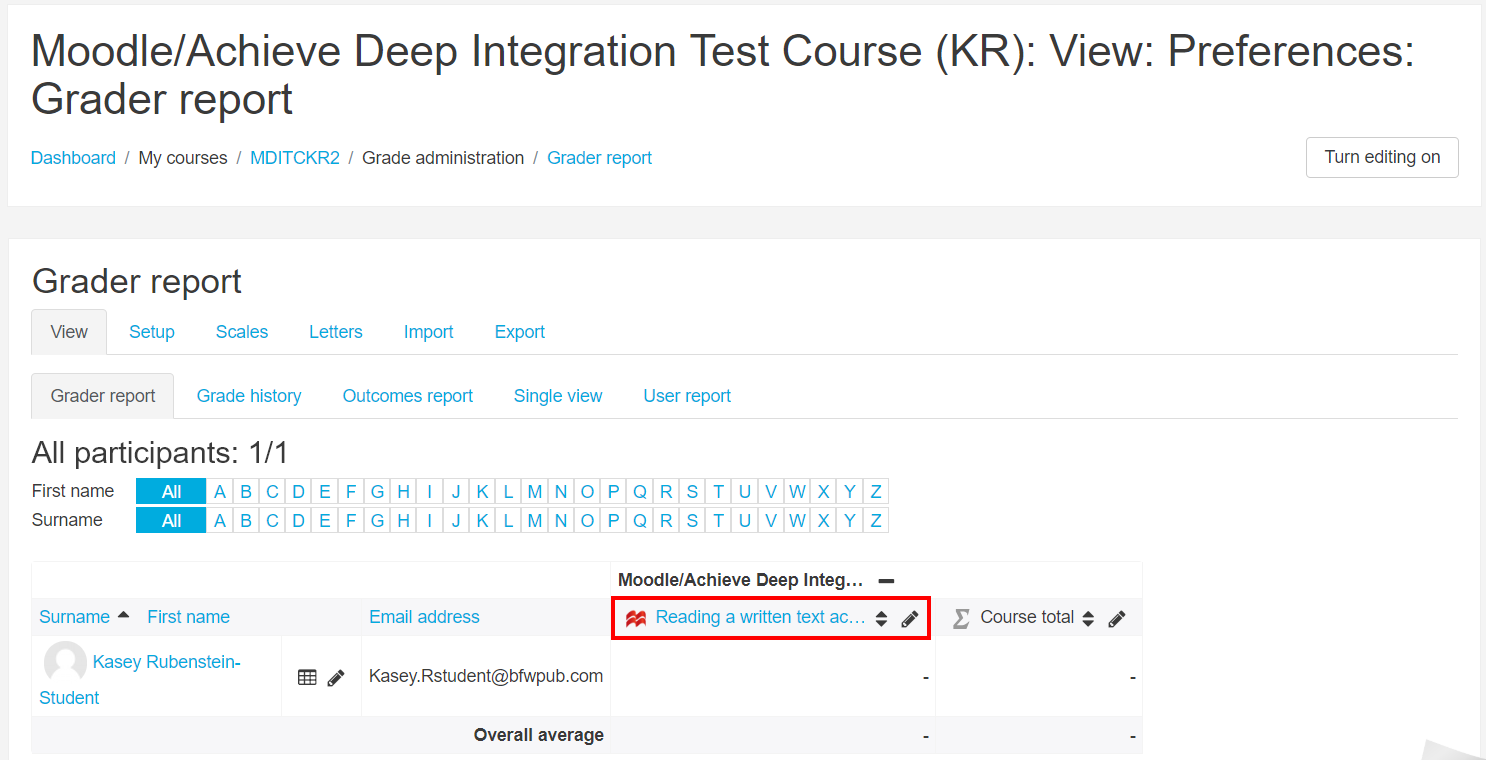
Task: Click the pencil edit icon for the Reading activity column
Action: [909, 619]
